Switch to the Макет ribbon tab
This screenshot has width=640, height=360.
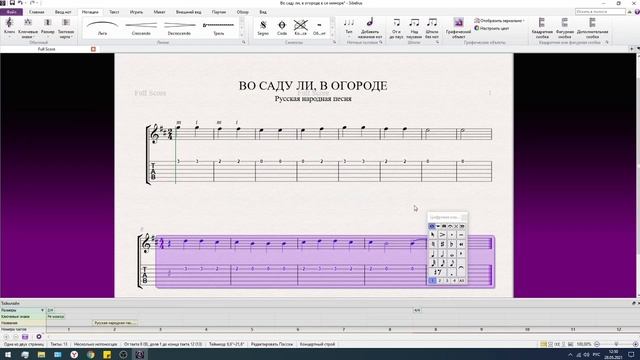[x=160, y=12]
